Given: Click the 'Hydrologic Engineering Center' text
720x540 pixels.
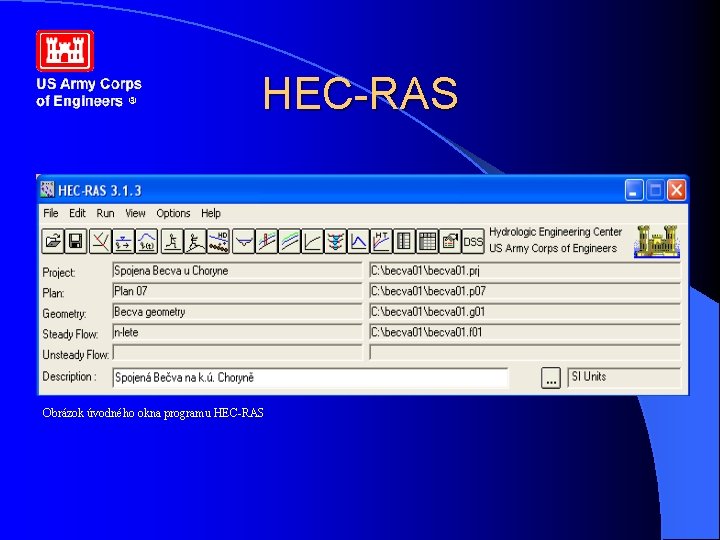Looking at the screenshot, I should coord(556,232).
